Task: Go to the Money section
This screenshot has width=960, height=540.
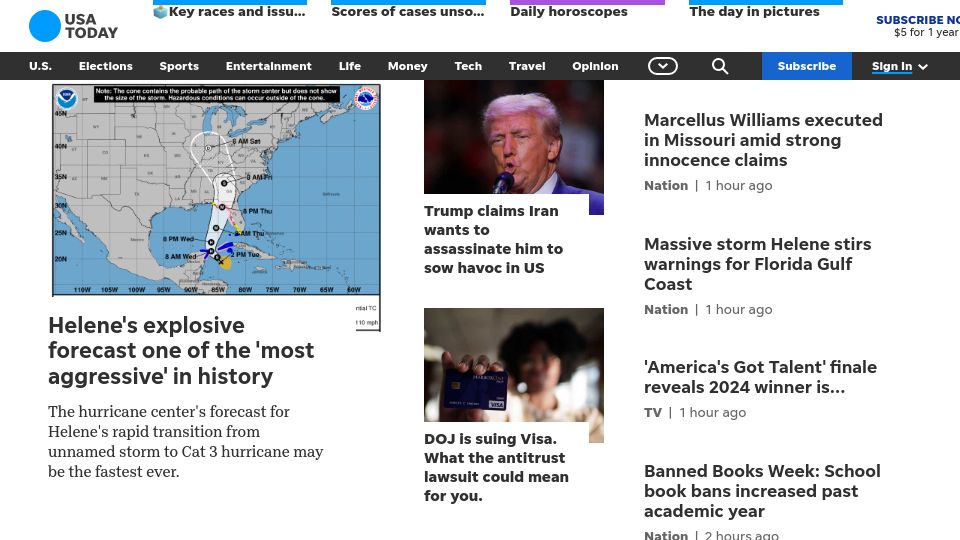Action: coord(407,66)
